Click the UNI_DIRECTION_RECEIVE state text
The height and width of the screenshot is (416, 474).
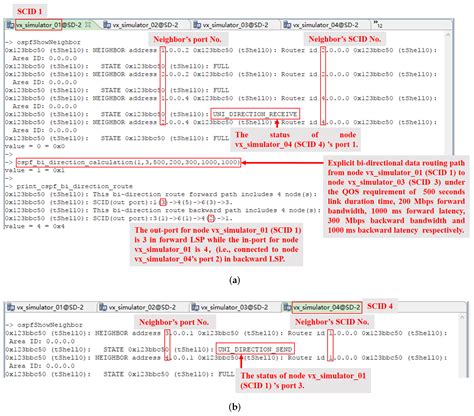[255, 114]
